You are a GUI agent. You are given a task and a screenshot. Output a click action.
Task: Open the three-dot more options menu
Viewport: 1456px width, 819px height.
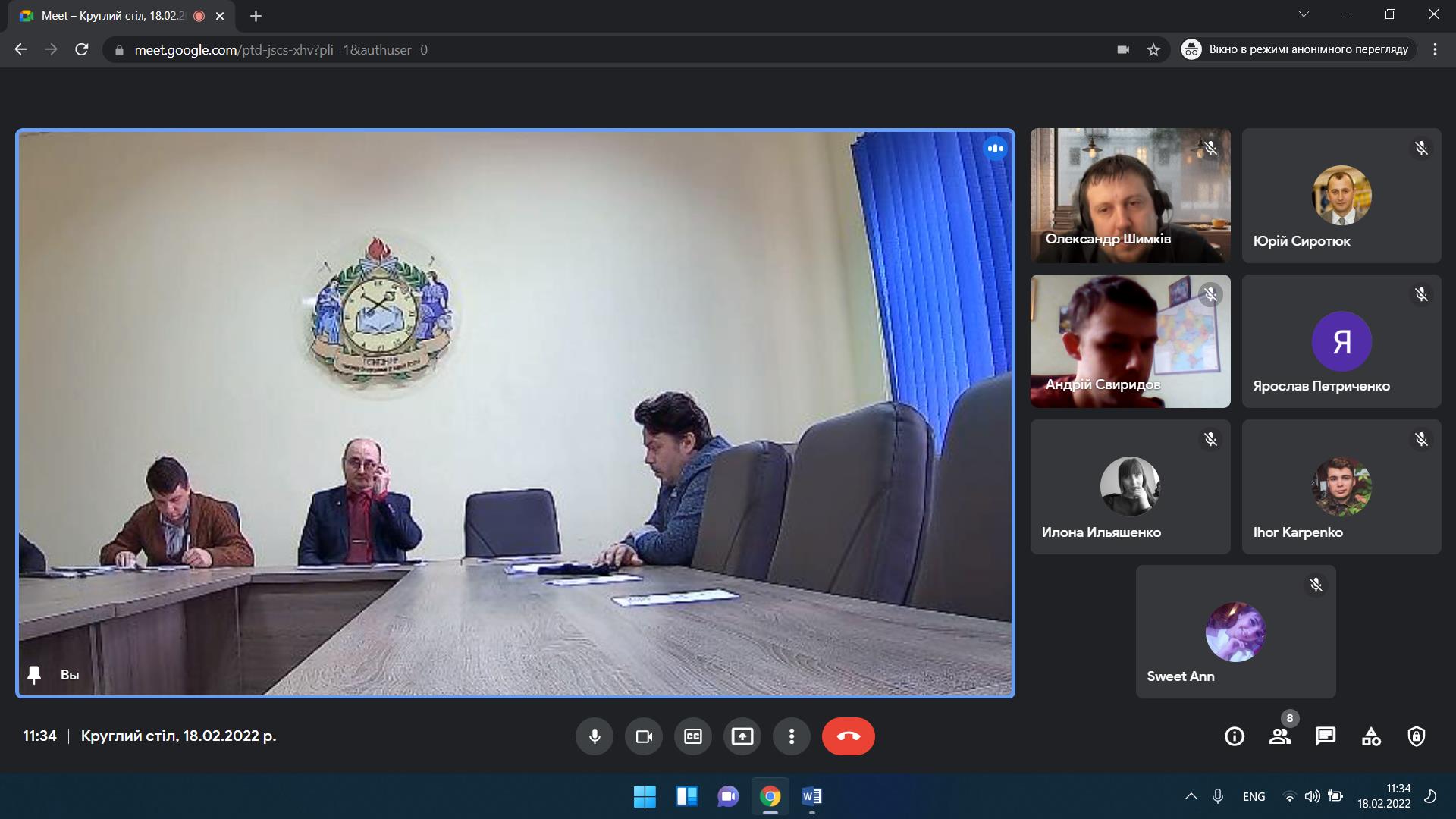(x=791, y=736)
